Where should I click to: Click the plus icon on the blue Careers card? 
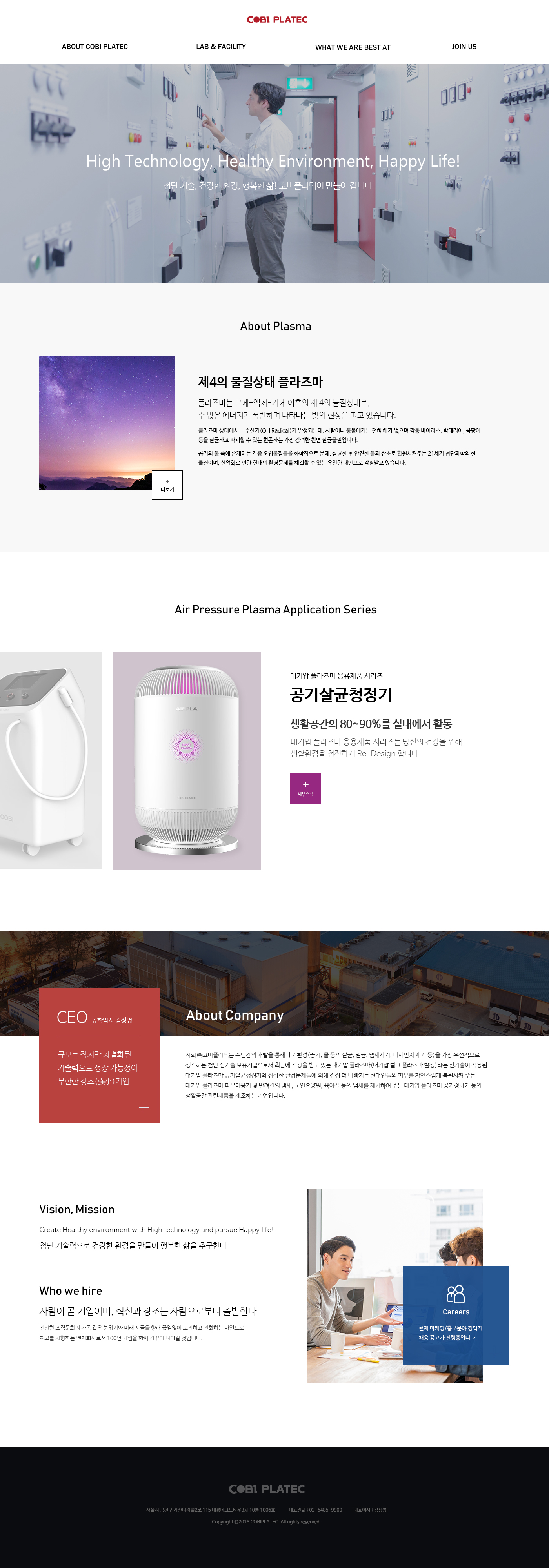494,1351
